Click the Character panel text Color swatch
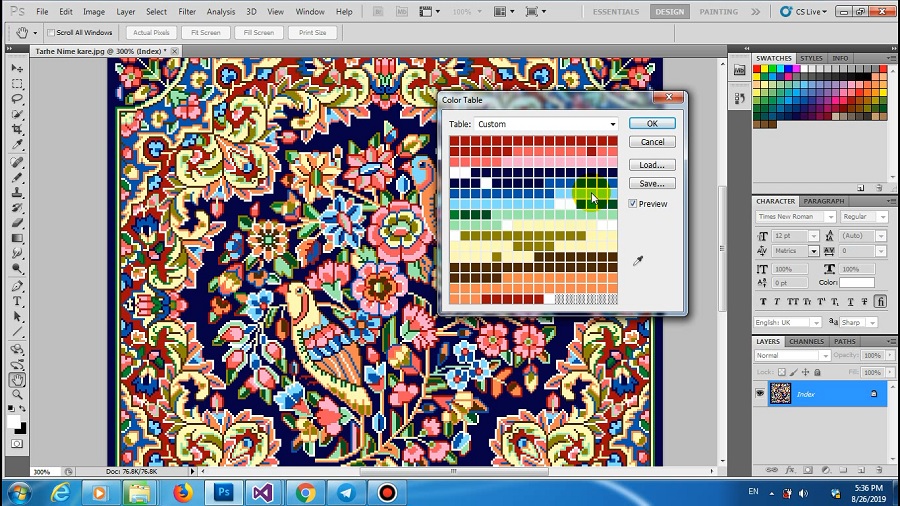Screen dimensions: 900x506 [856, 282]
